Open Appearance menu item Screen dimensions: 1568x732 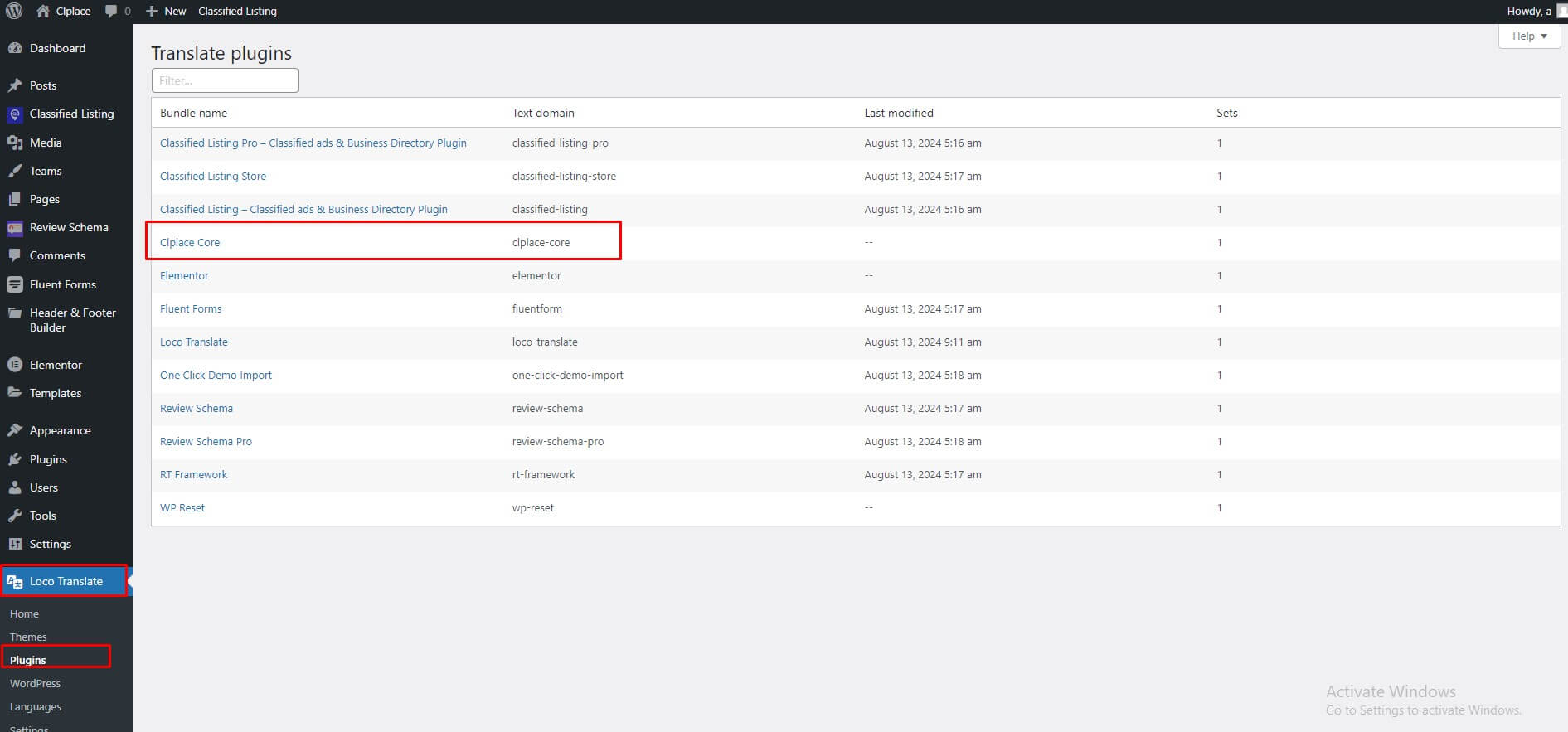(x=61, y=430)
